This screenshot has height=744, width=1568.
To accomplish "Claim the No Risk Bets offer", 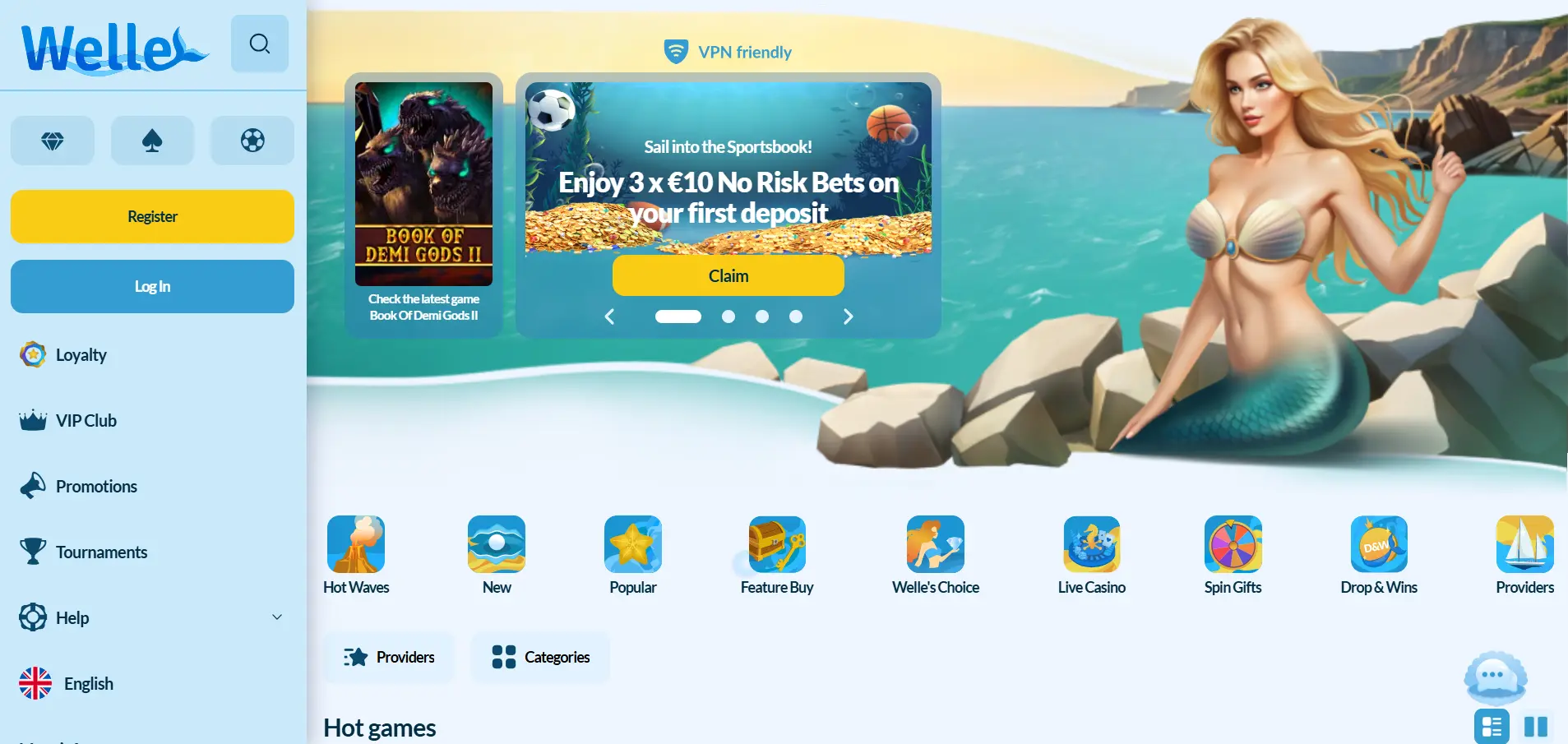I will click(x=728, y=275).
